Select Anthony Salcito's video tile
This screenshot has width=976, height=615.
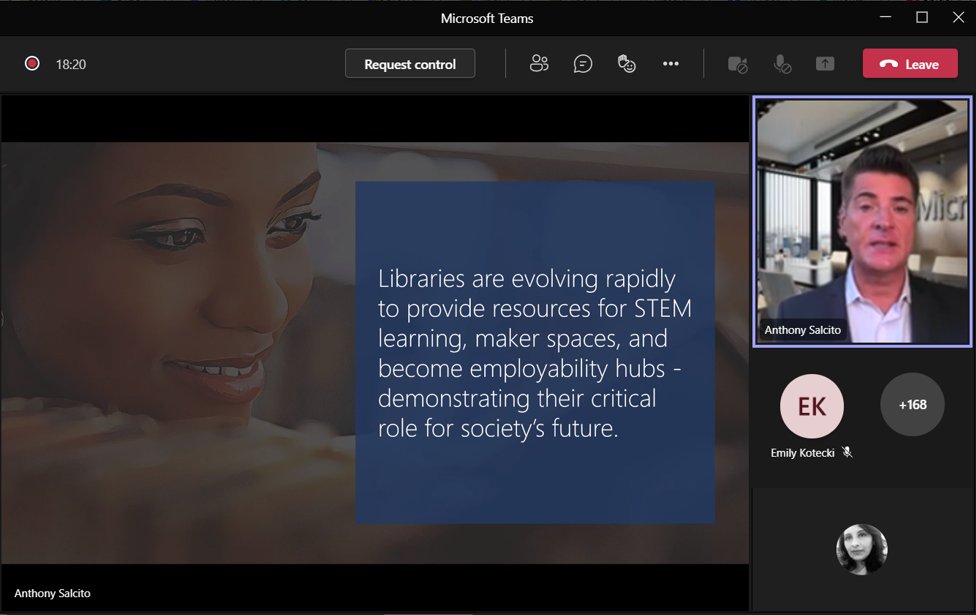[x=862, y=221]
